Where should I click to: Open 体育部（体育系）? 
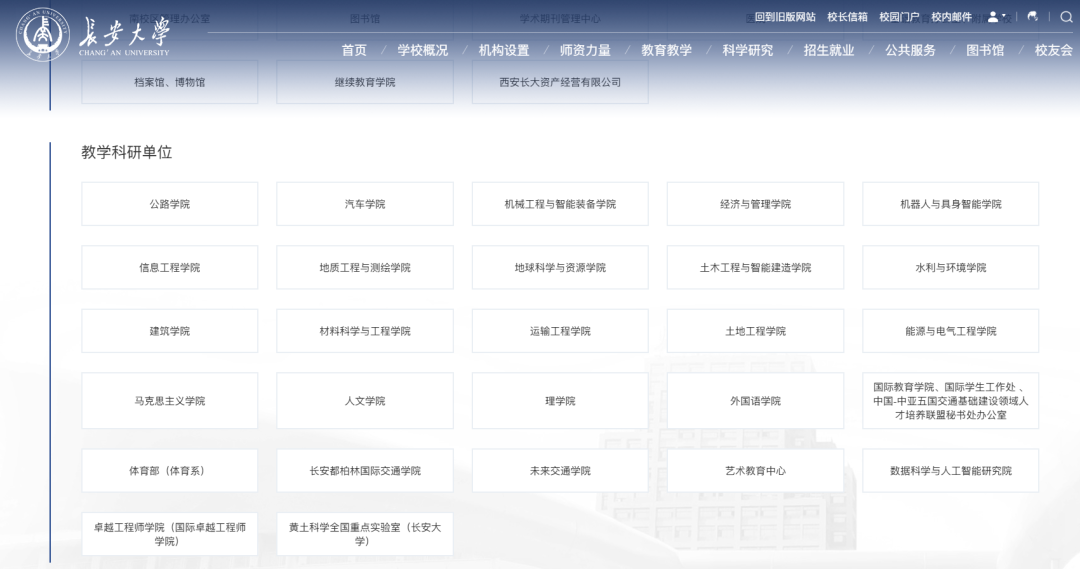pyautogui.click(x=169, y=471)
